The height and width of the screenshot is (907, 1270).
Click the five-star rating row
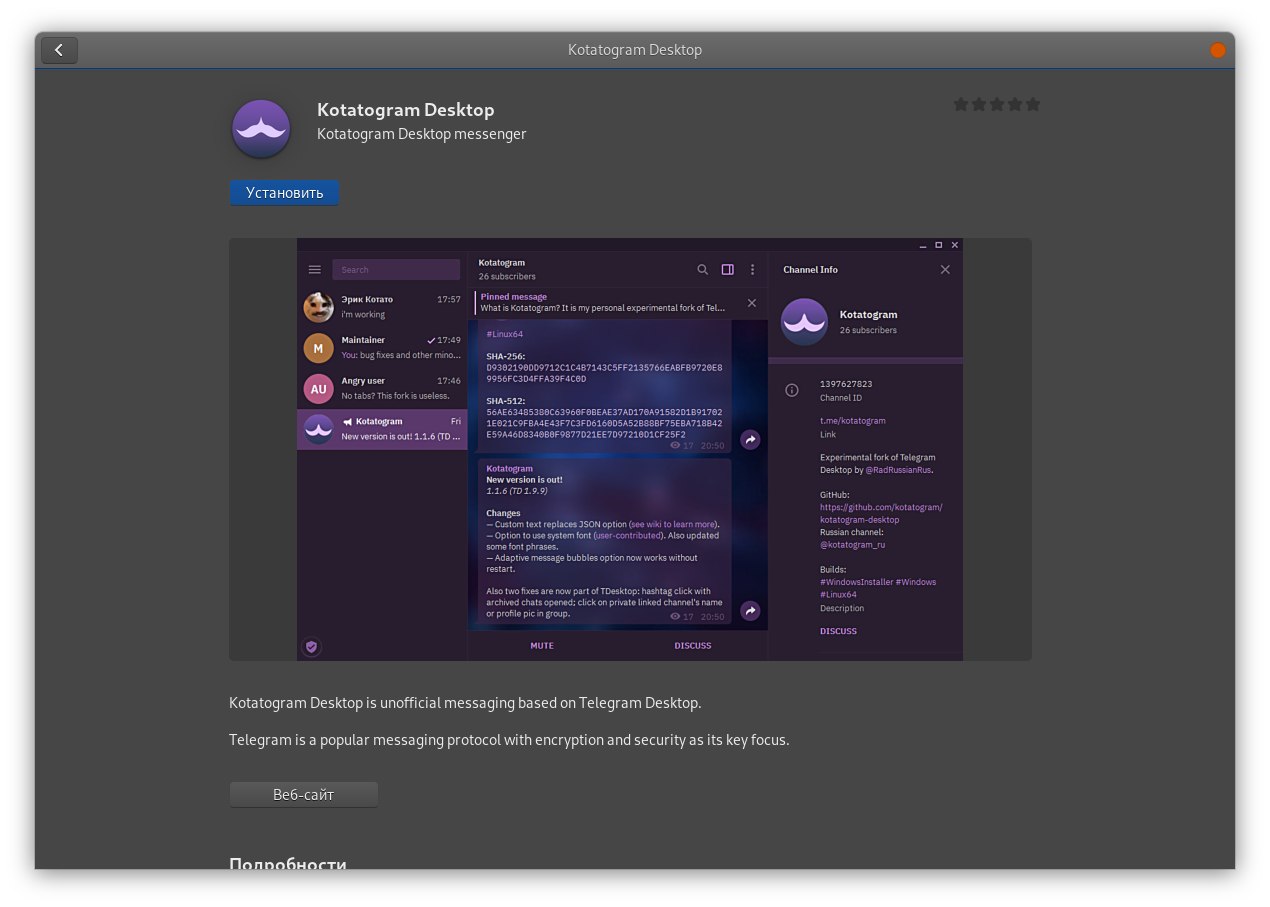click(997, 104)
